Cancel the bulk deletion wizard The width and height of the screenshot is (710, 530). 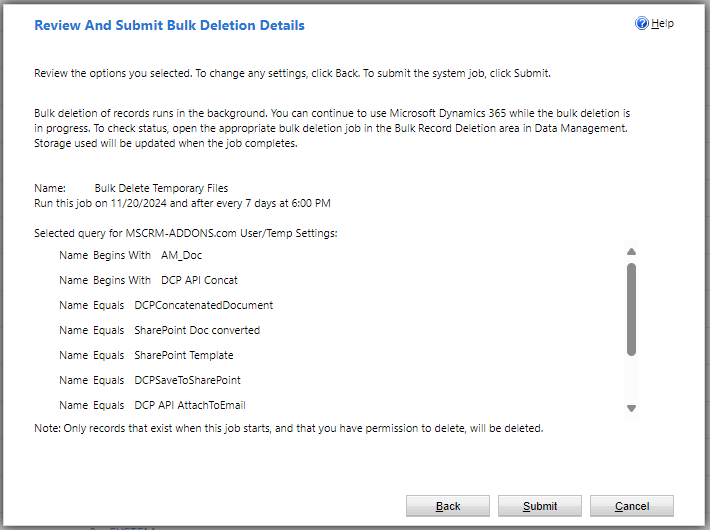(632, 506)
